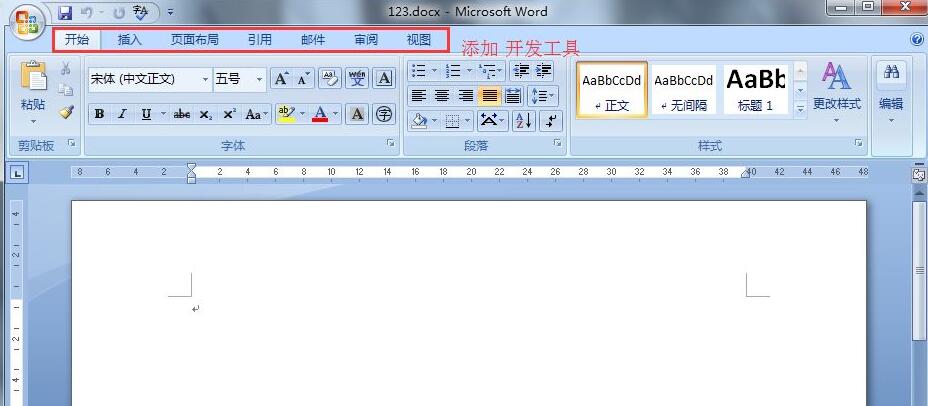Toggle bold formatting

pyautogui.click(x=99, y=114)
